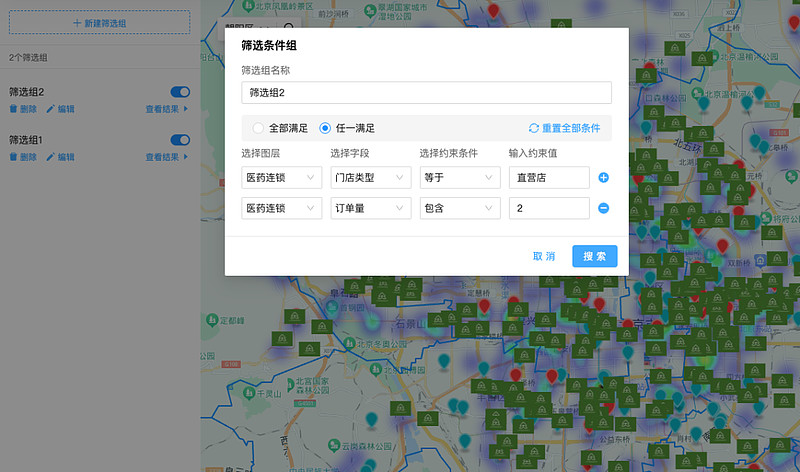Delete 筛选组1 via 删除 link
Screen dimensions: 800x472
point(23,157)
